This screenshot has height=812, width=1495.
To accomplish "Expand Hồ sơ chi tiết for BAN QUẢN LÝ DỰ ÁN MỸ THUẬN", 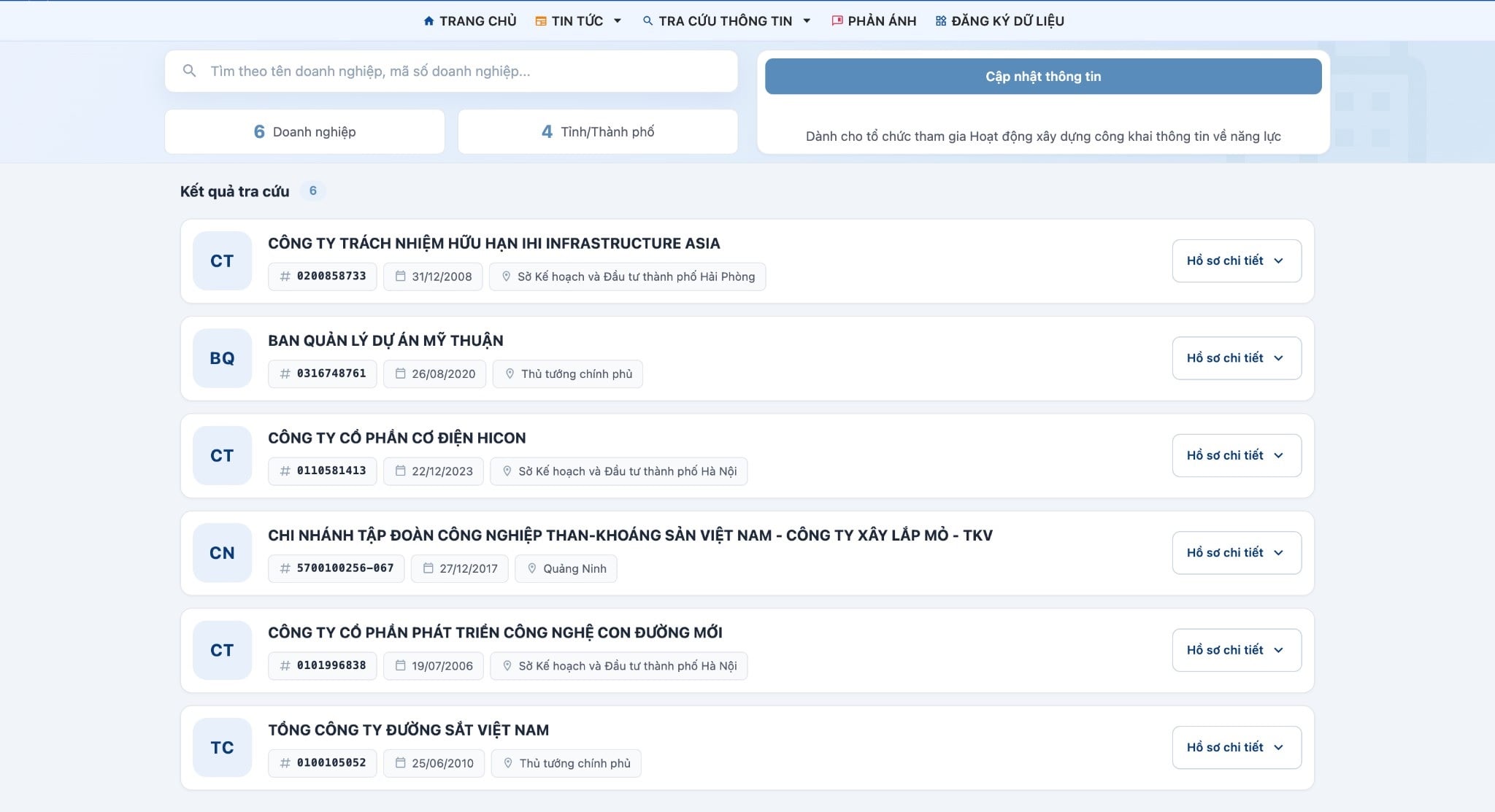I will pyautogui.click(x=1237, y=358).
